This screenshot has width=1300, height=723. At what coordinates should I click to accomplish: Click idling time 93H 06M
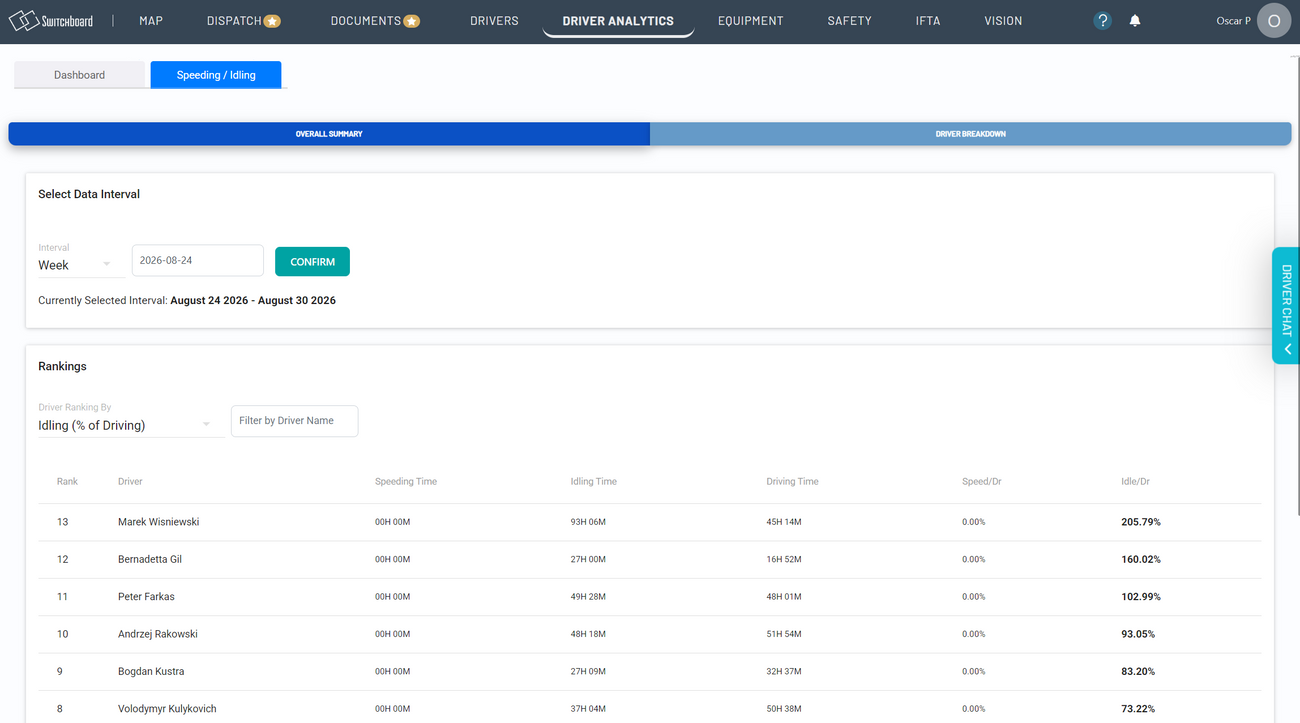coord(588,522)
